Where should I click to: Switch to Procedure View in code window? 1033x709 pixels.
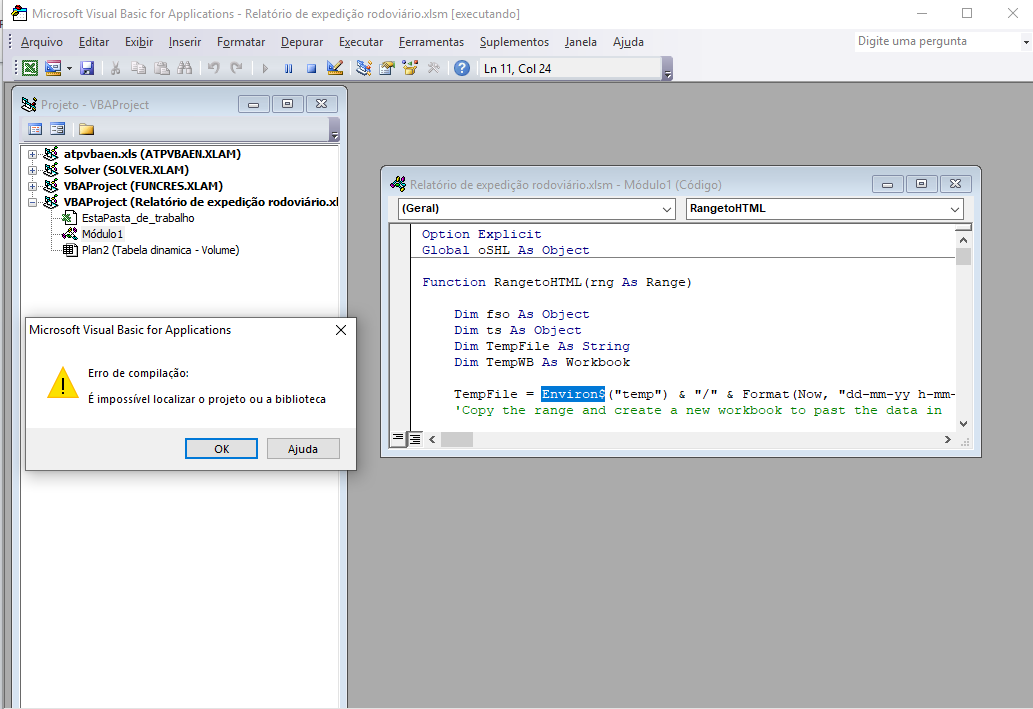398,438
